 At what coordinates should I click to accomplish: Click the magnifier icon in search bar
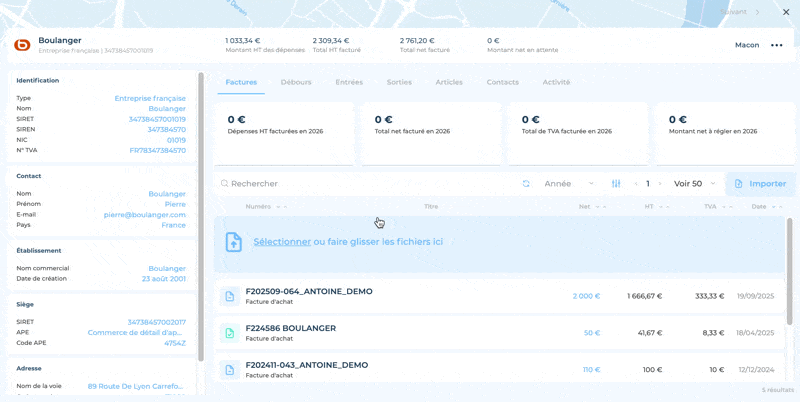click(224, 184)
